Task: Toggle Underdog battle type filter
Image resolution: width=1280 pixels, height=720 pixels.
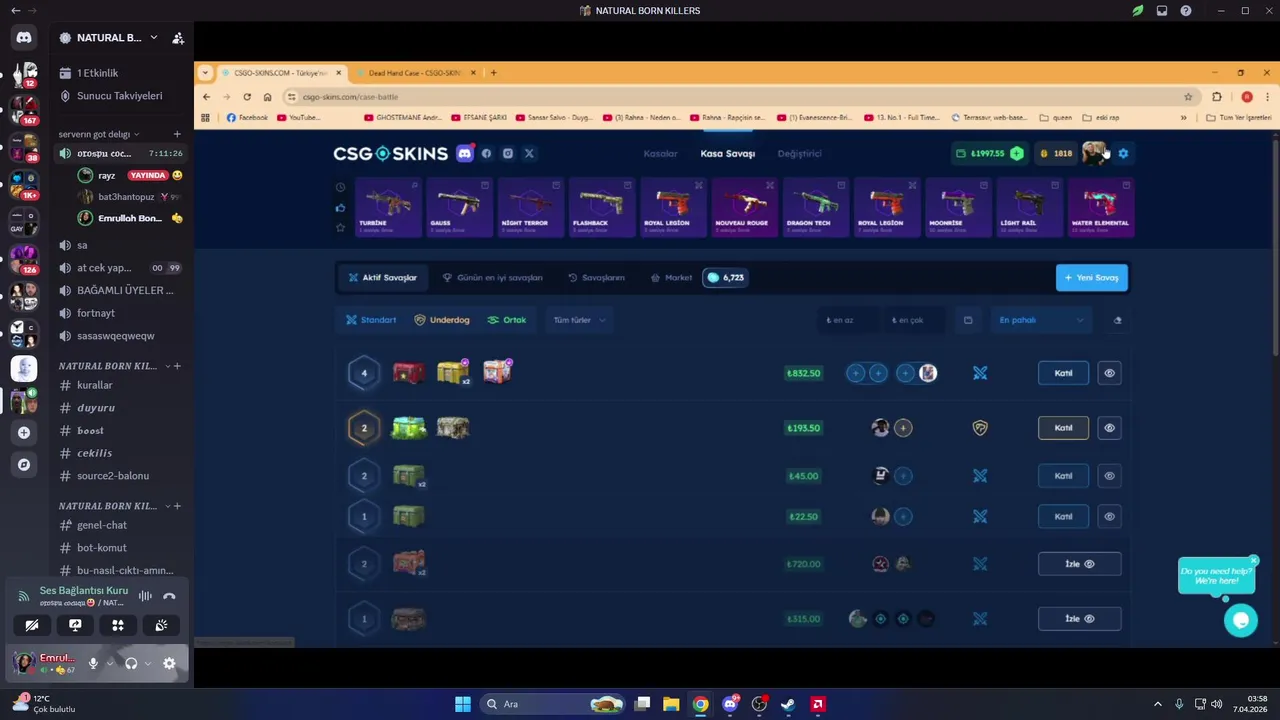Action: pyautogui.click(x=442, y=320)
